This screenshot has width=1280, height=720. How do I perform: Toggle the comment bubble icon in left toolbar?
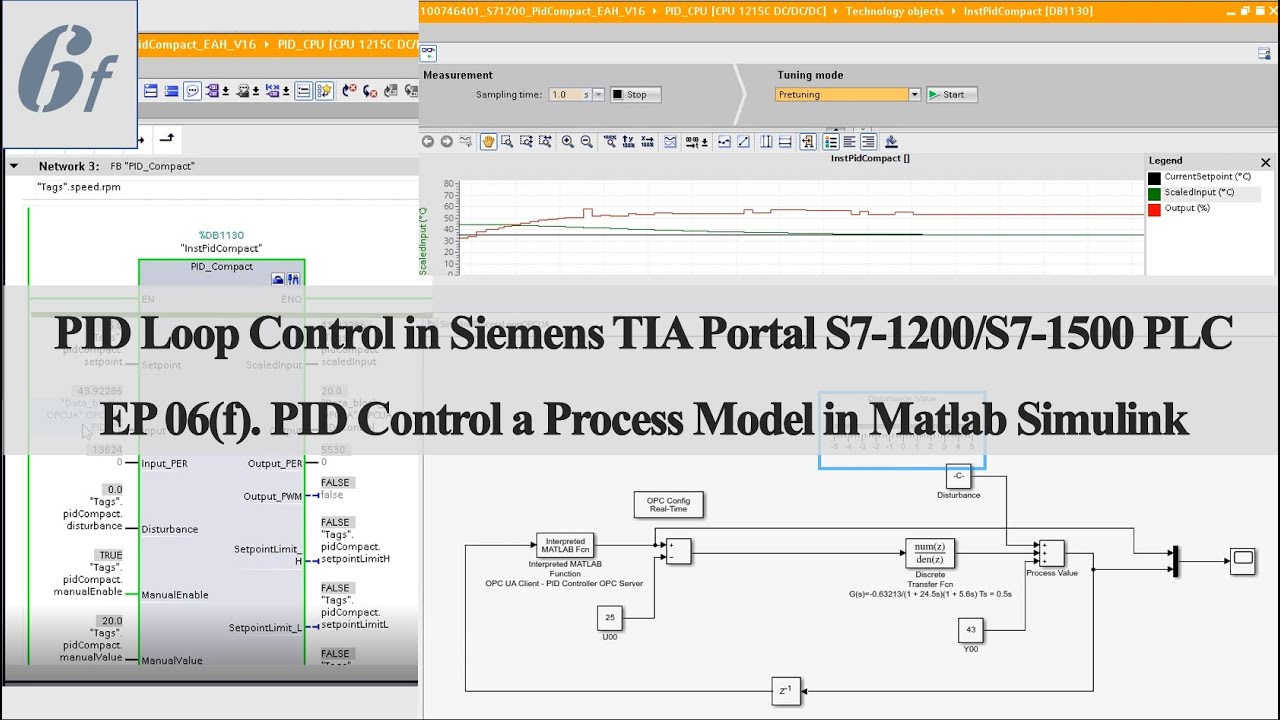[x=192, y=91]
